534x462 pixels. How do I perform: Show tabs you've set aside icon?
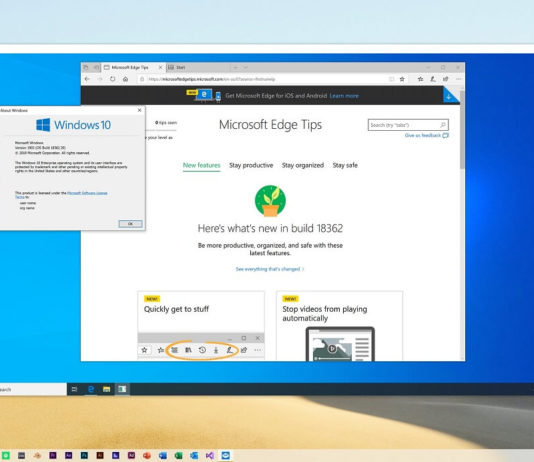pyautogui.click(x=86, y=67)
